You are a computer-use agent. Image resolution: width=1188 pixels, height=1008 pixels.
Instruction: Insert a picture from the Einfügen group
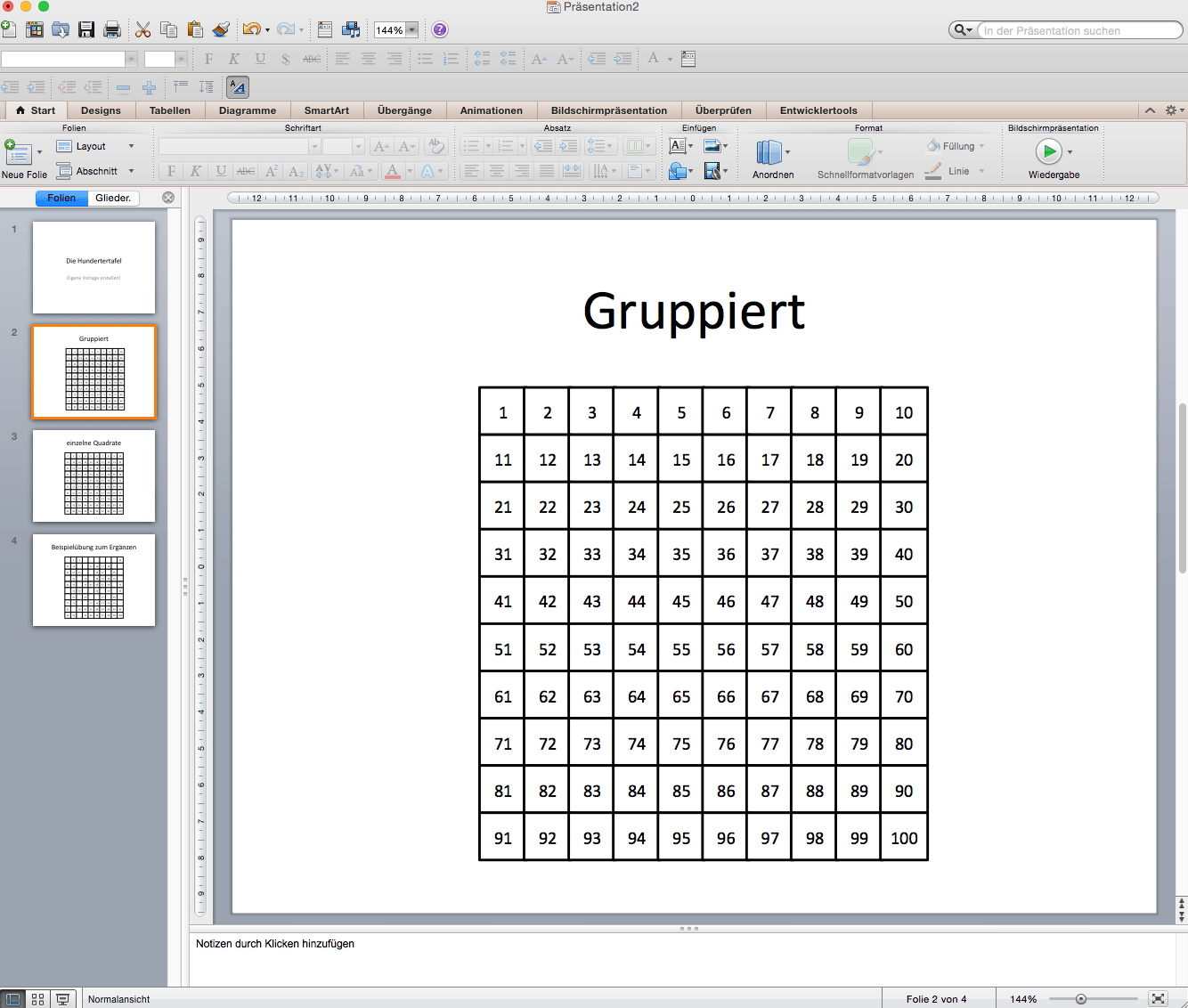pos(712,146)
